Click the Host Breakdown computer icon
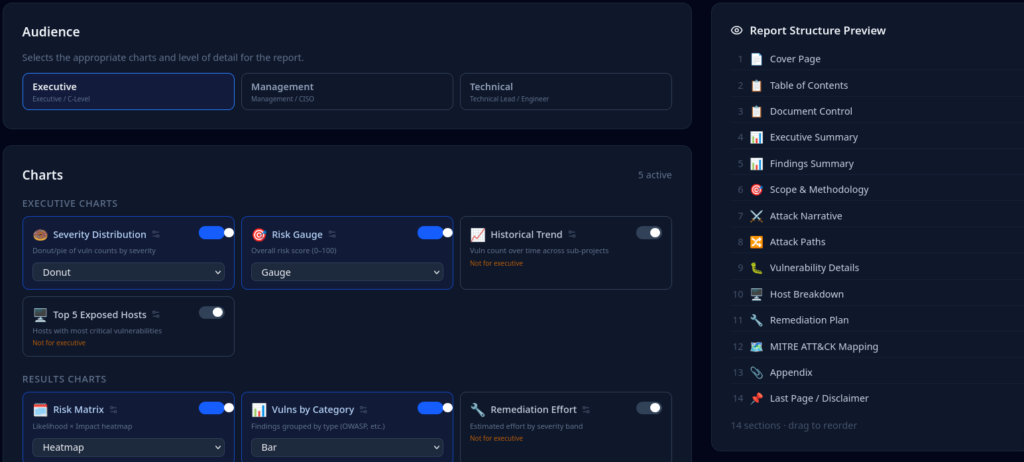This screenshot has height=462, width=1024. (756, 294)
